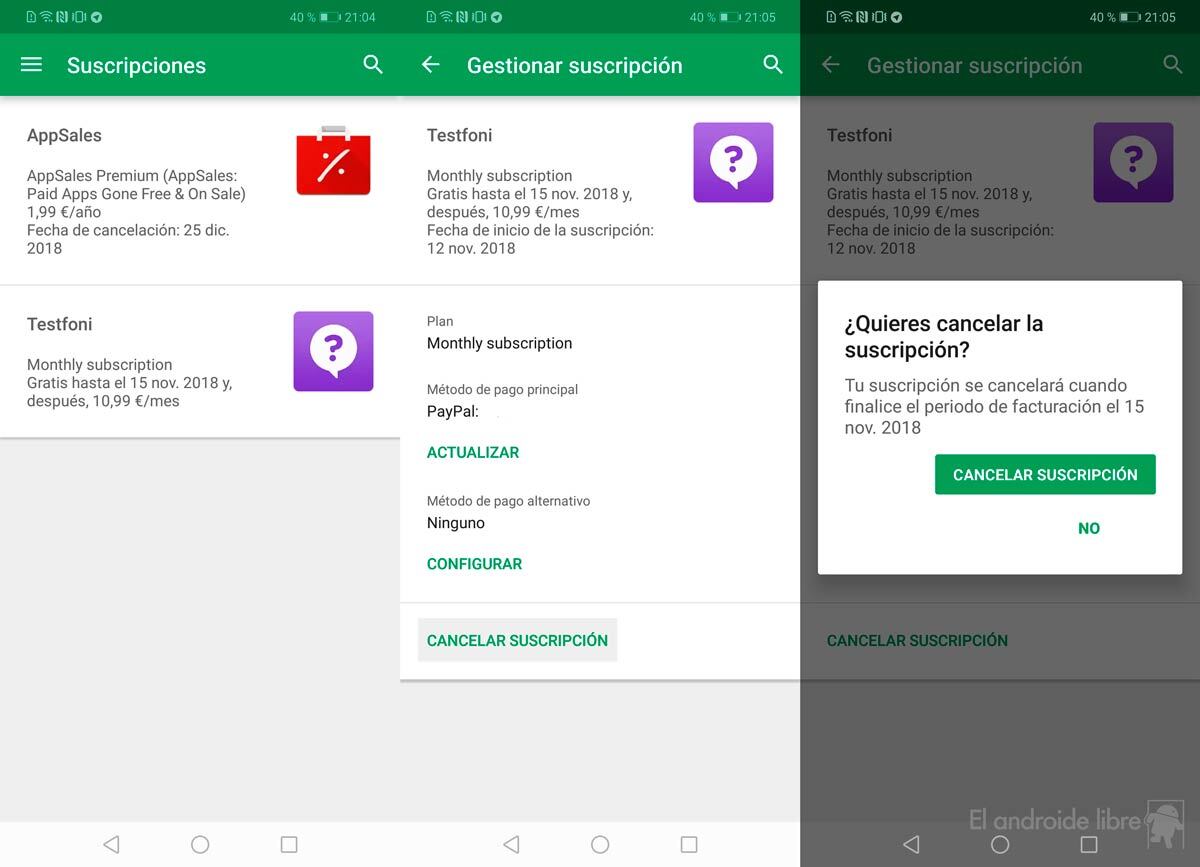Tap CANCELAR SUSCRIPCIÓN on middle screen
The width and height of the screenshot is (1200, 867).
click(x=517, y=640)
